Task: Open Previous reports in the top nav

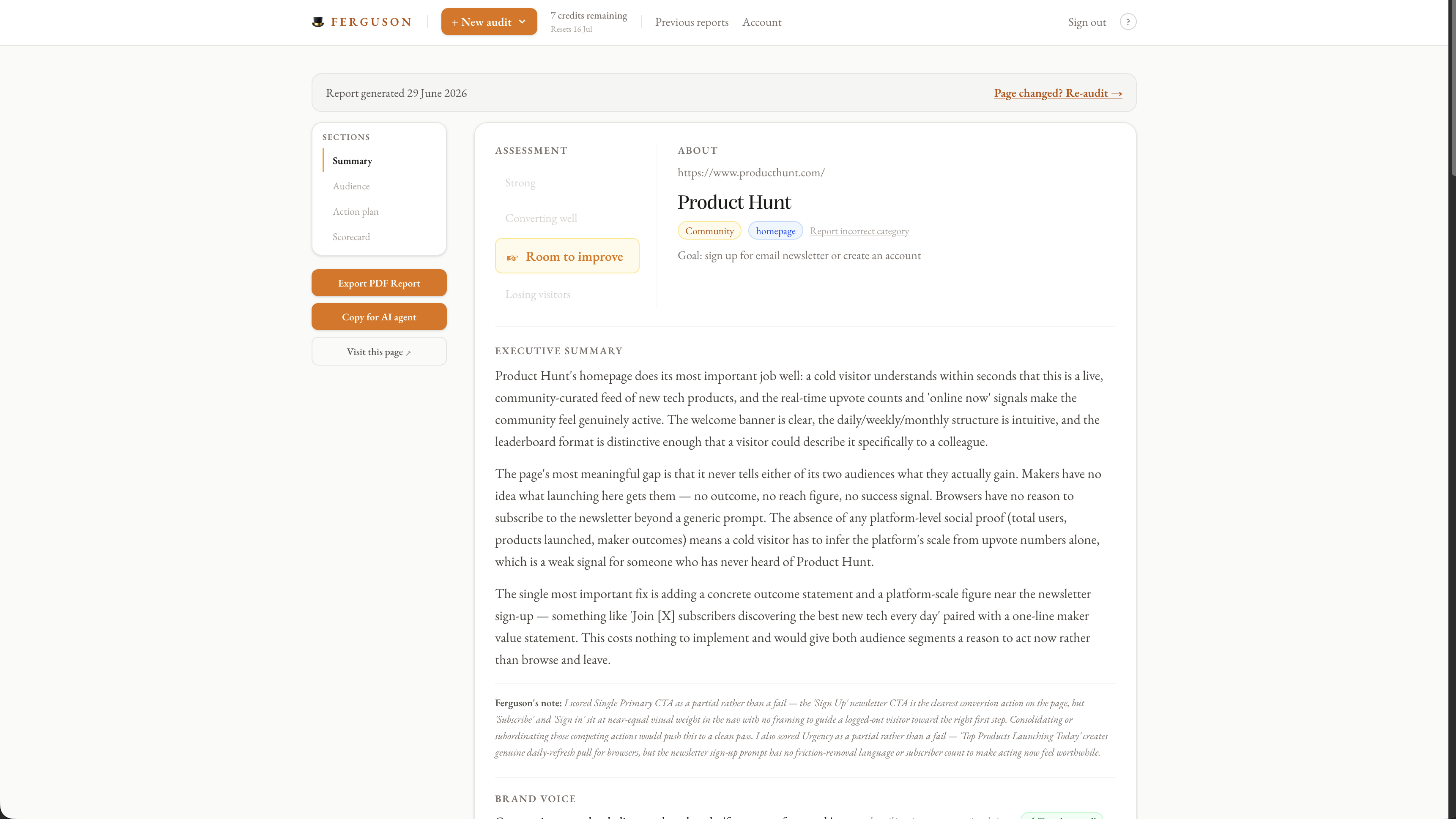Action: 691,22
